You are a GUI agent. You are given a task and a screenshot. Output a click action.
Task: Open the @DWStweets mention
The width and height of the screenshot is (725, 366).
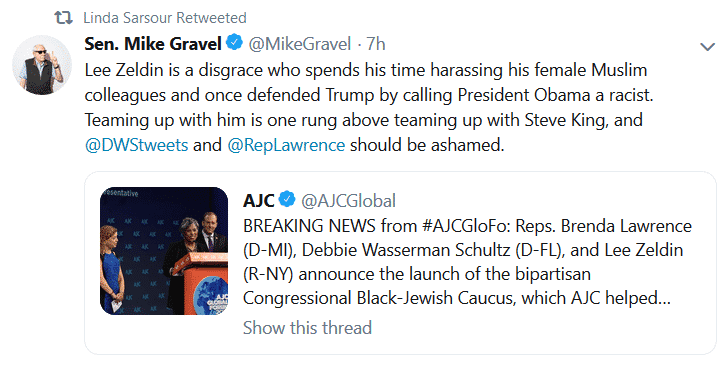tap(136, 145)
